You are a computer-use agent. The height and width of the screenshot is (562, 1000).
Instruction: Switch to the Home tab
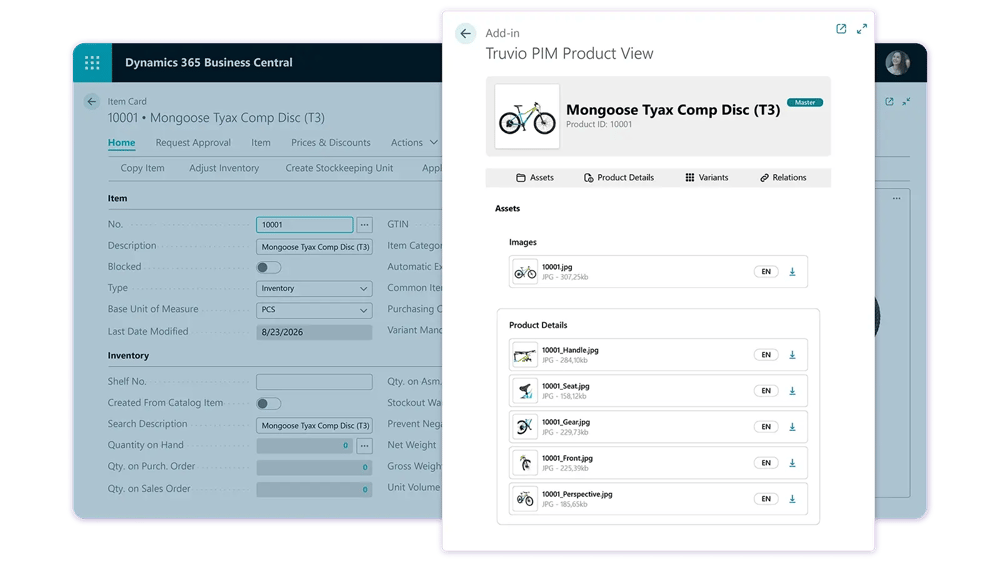[121, 142]
